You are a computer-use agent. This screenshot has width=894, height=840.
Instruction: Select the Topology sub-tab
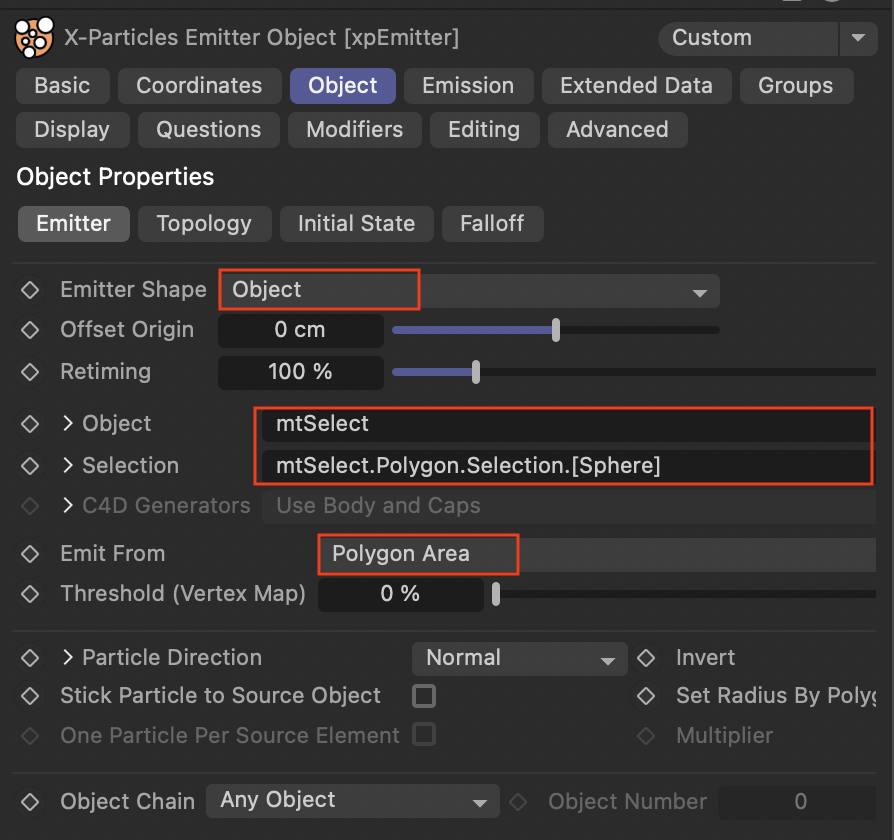tap(205, 224)
